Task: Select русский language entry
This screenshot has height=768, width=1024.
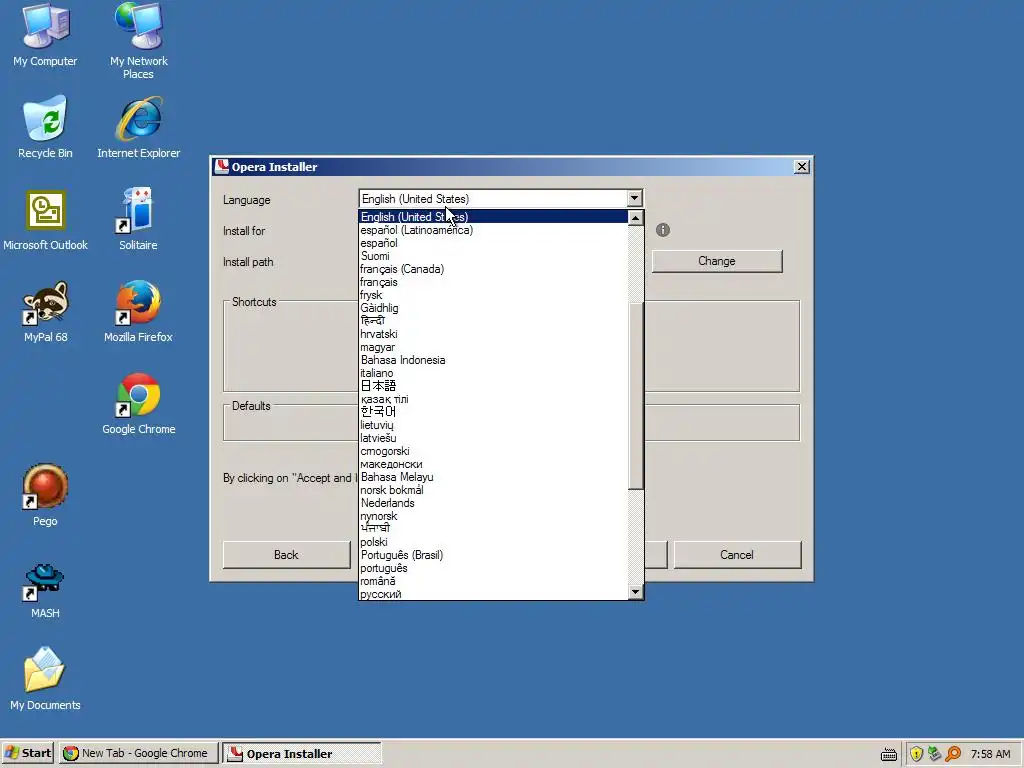Action: 493,594
